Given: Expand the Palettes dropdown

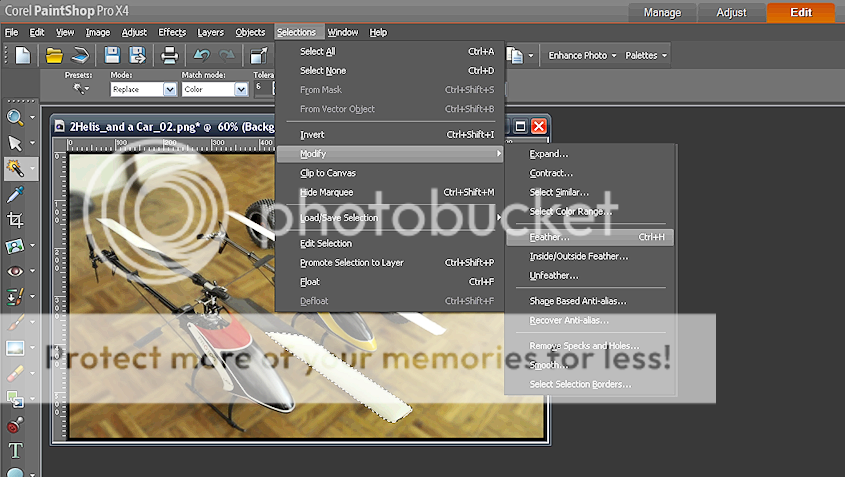Looking at the screenshot, I should 646,55.
